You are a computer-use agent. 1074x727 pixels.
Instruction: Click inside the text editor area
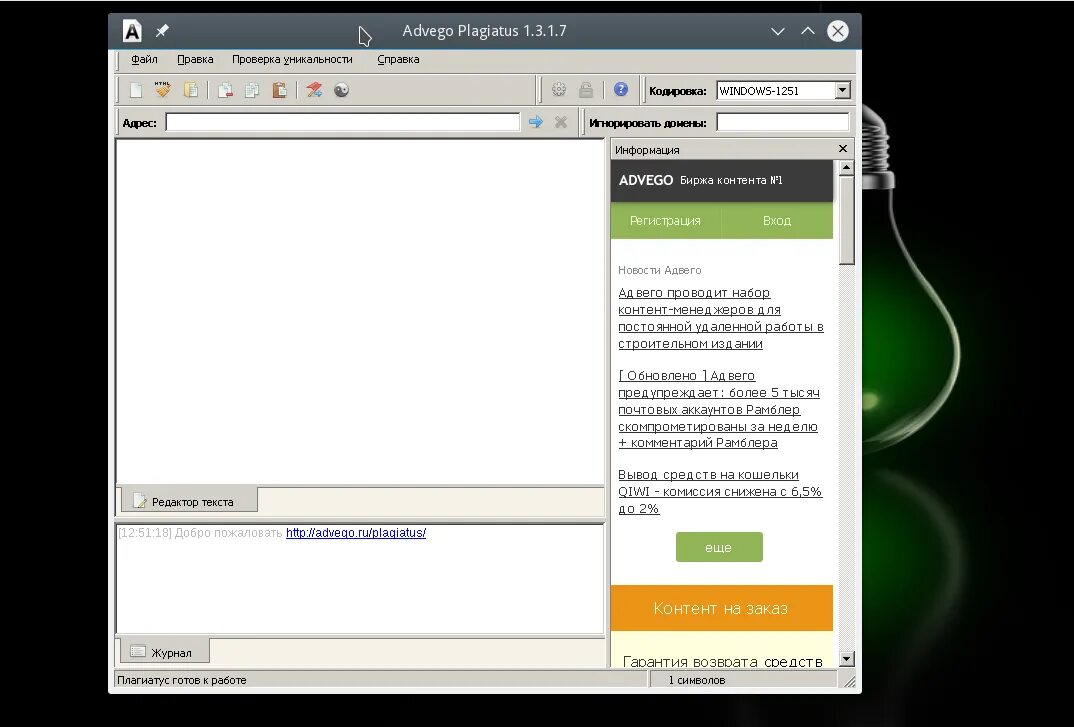[360, 312]
